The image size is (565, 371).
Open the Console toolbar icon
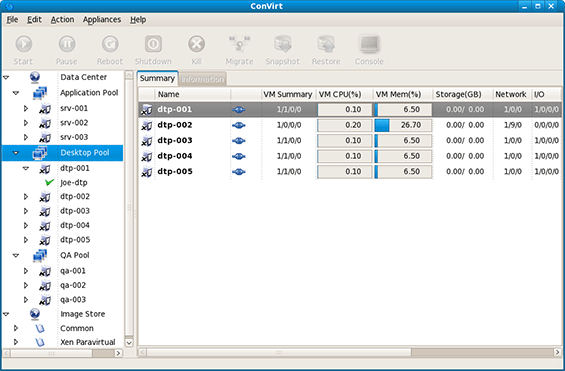click(x=369, y=44)
